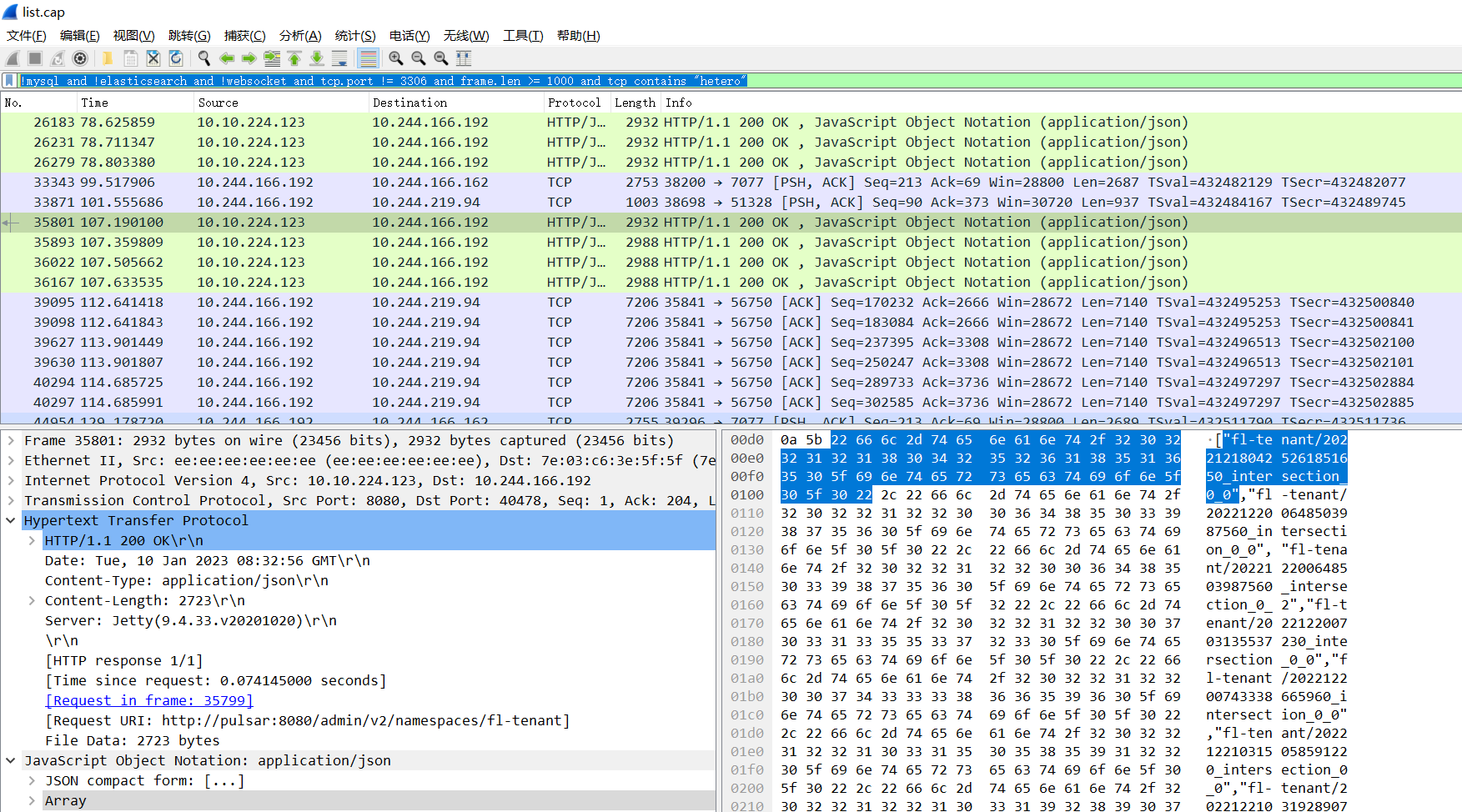Click the start capture shark fin icon
1462x812 pixels.
[x=13, y=58]
